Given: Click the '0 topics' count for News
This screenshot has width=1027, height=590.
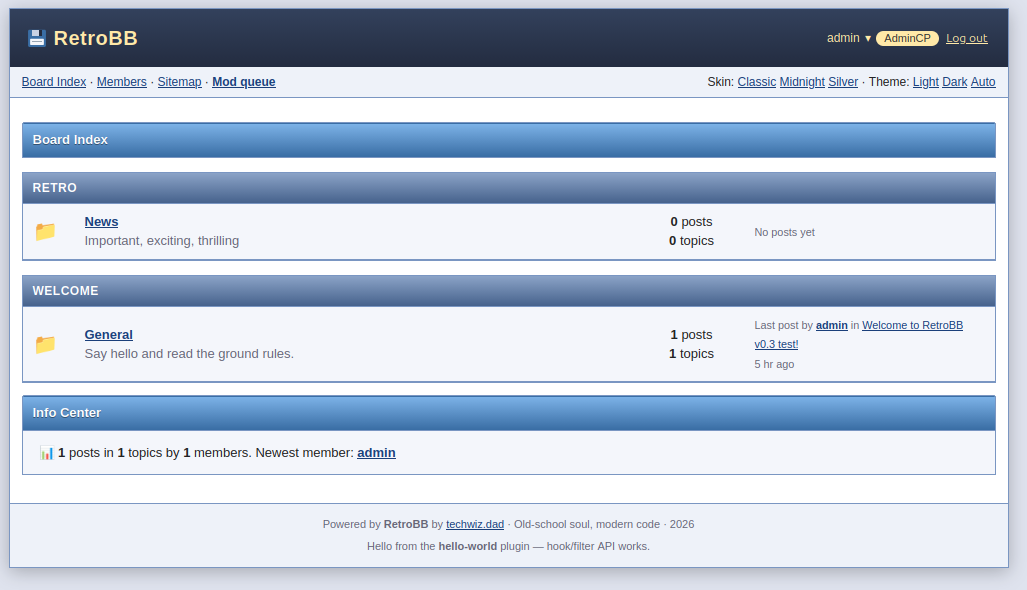Looking at the screenshot, I should [691, 241].
